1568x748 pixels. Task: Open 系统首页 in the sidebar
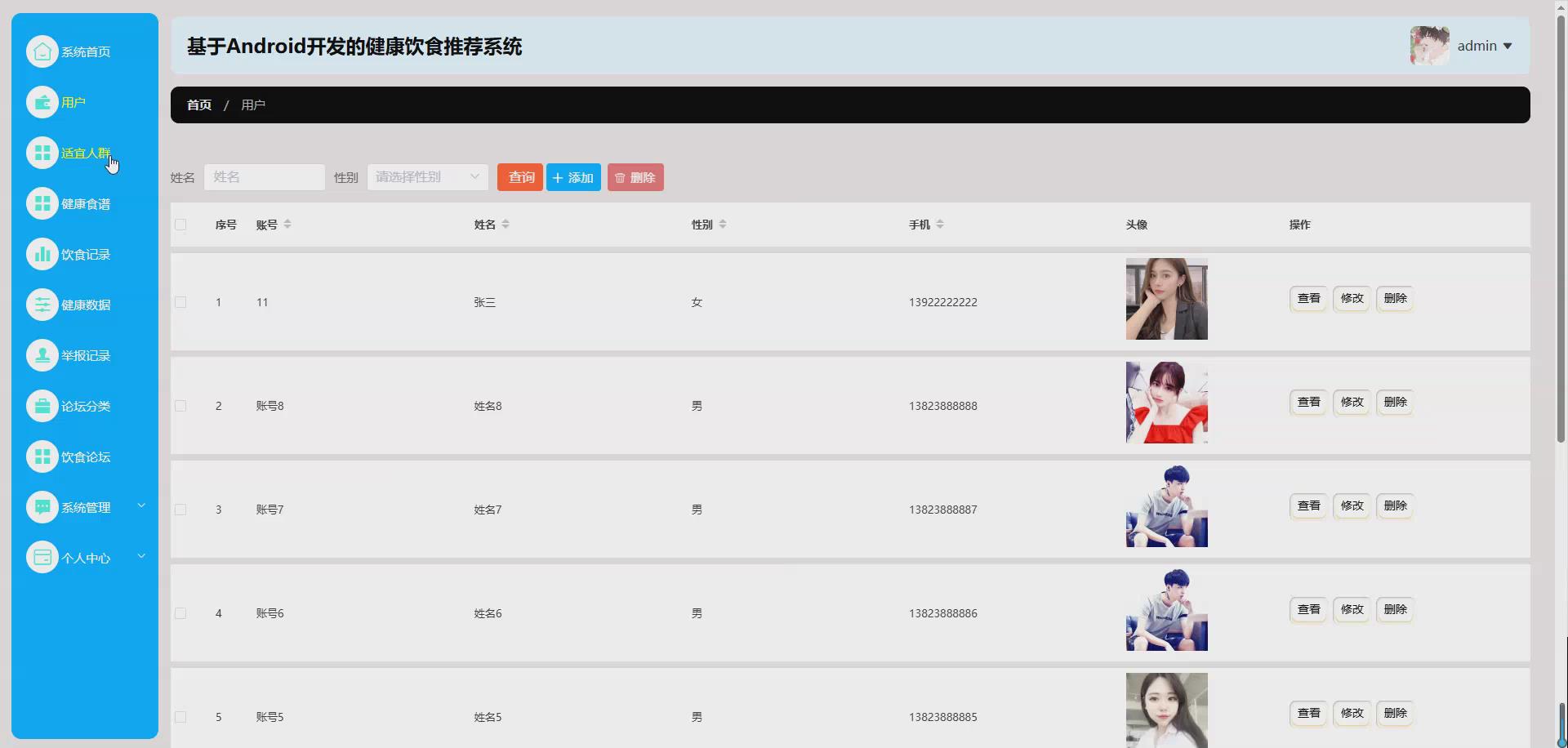coord(86,51)
